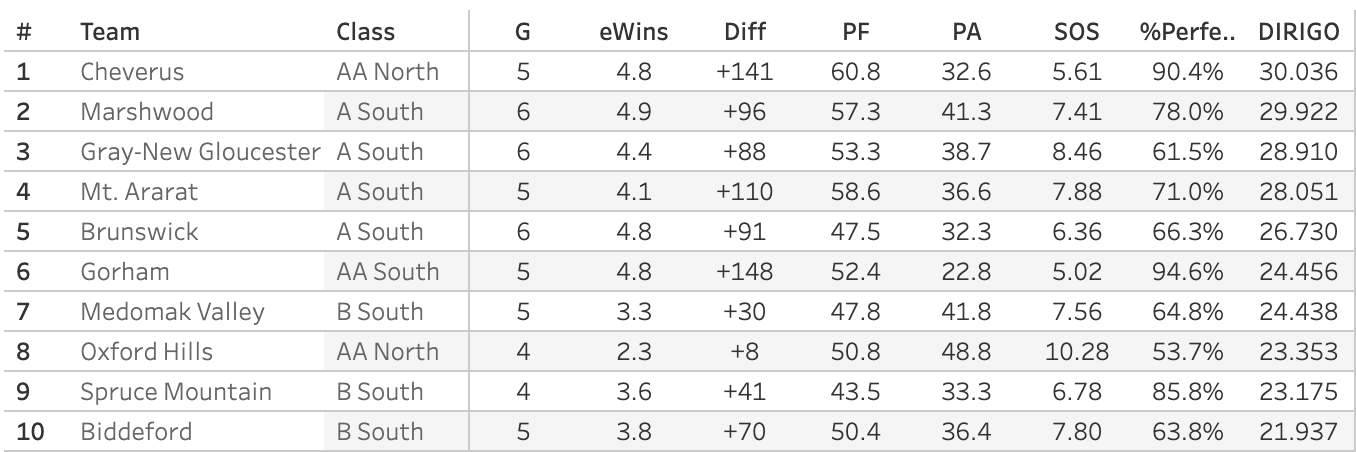Select the Cheverus team row
The width and height of the screenshot is (1356, 452).
point(678,72)
